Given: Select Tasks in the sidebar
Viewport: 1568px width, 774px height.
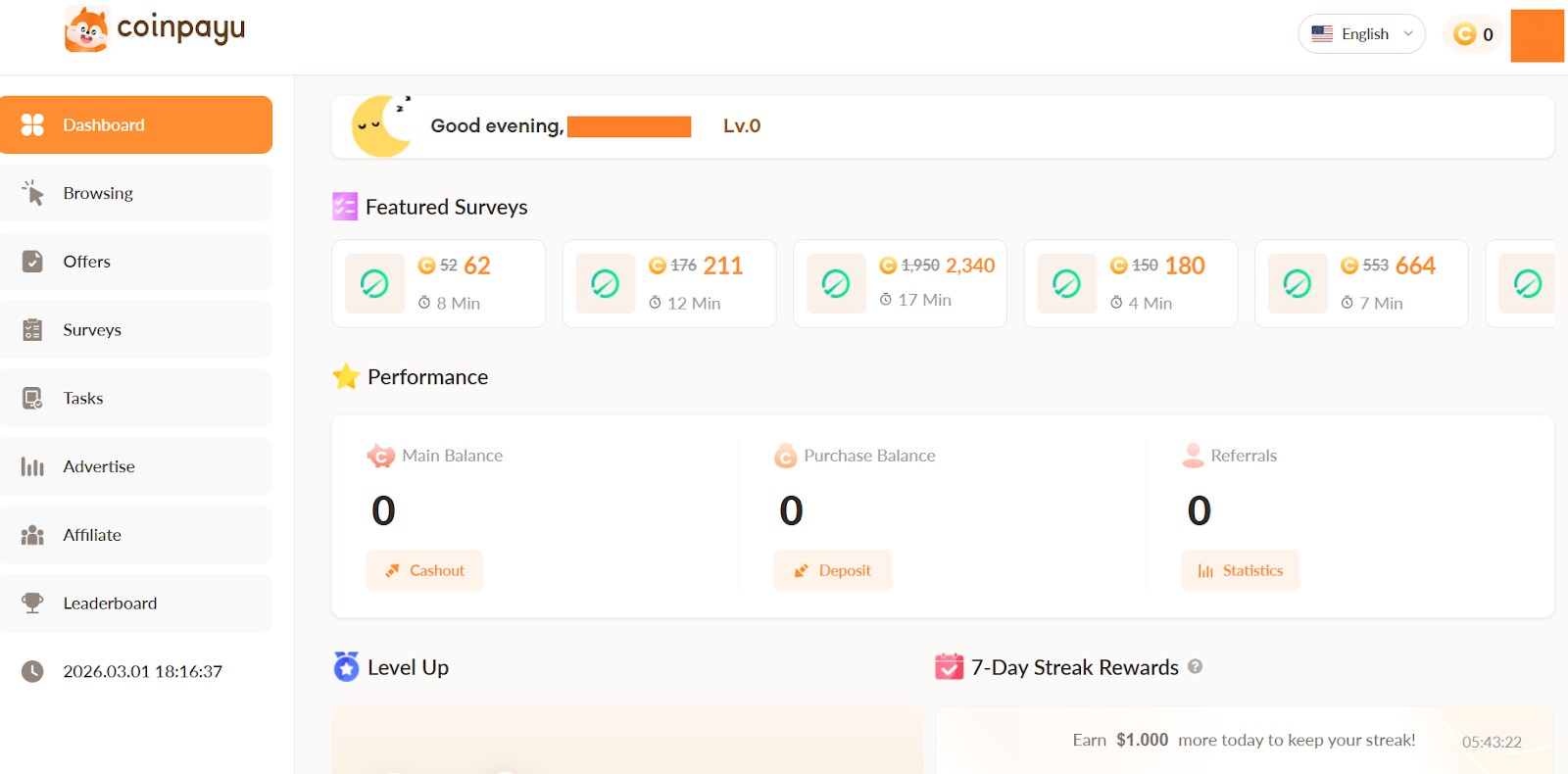Looking at the screenshot, I should point(136,398).
